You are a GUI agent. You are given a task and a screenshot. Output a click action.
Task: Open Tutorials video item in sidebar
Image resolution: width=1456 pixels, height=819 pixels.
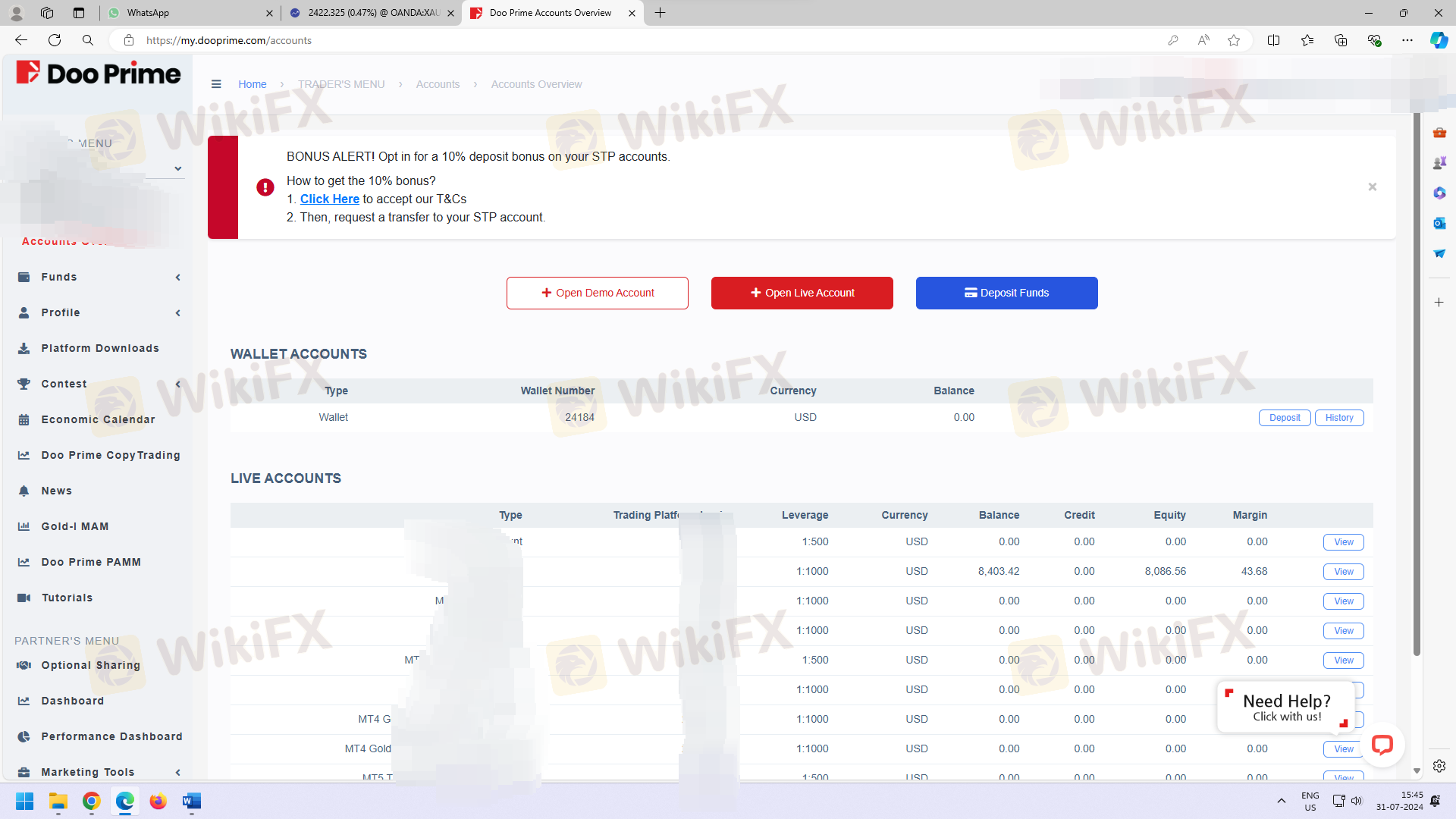(x=67, y=598)
